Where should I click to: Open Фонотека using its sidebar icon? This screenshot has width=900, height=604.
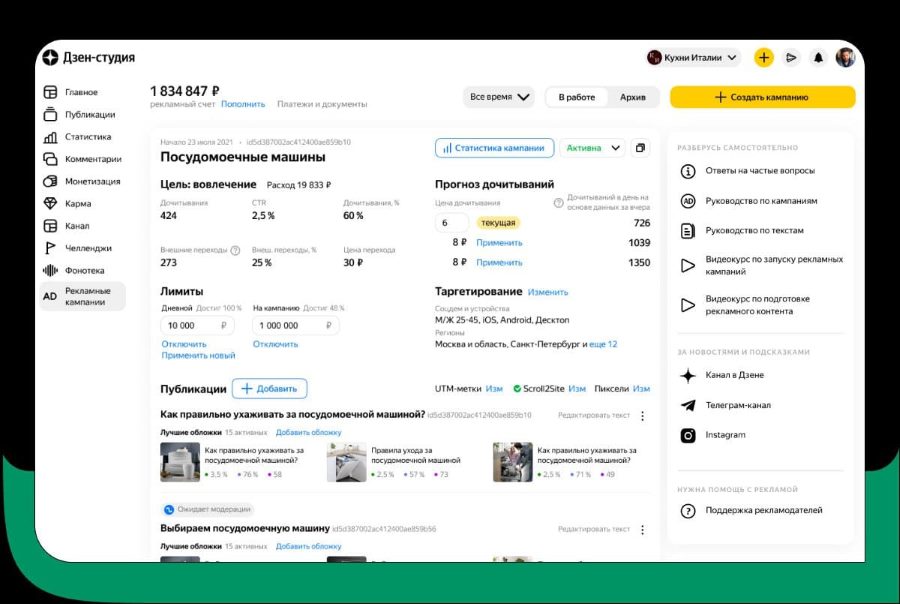[x=50, y=269]
